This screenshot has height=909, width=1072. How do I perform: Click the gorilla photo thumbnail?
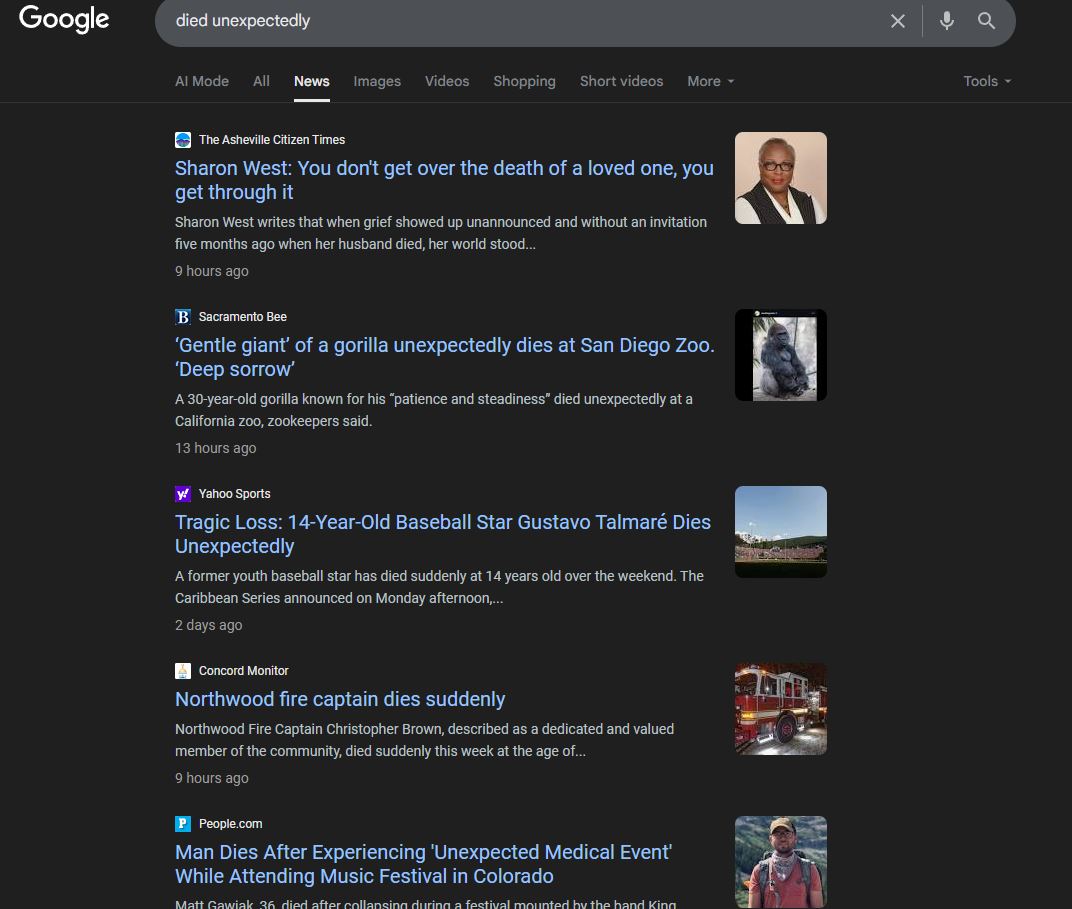(781, 355)
